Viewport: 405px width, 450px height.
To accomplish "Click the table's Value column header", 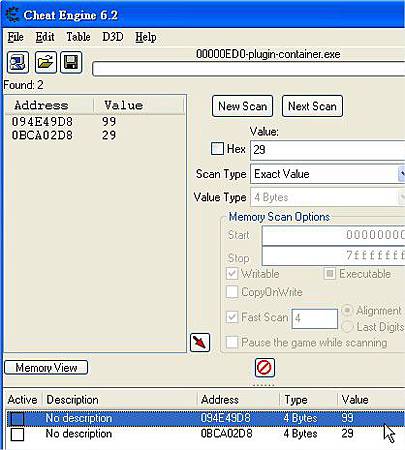I will coord(355,400).
